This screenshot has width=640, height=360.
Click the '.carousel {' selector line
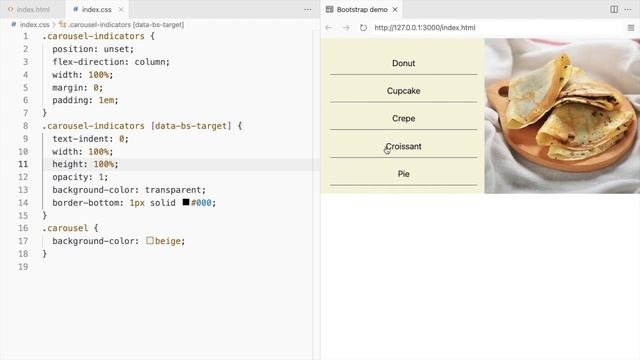[70, 228]
